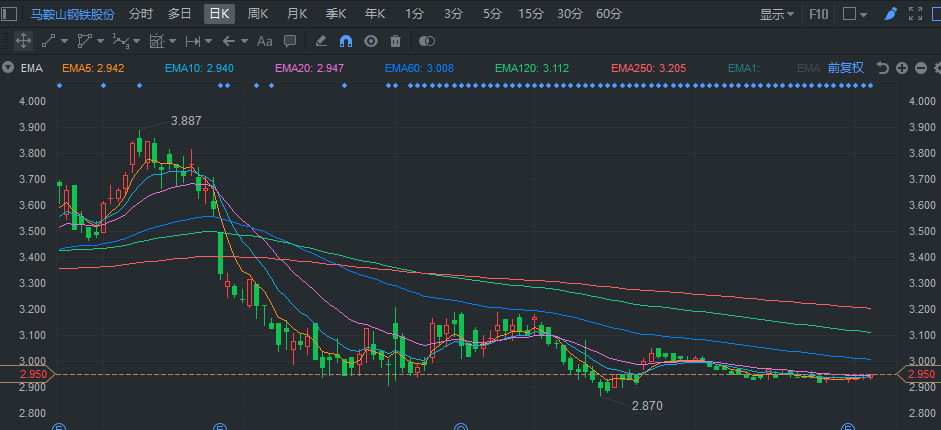Select the 60分 period tab
The width and height of the screenshot is (941, 430).
[x=609, y=14]
